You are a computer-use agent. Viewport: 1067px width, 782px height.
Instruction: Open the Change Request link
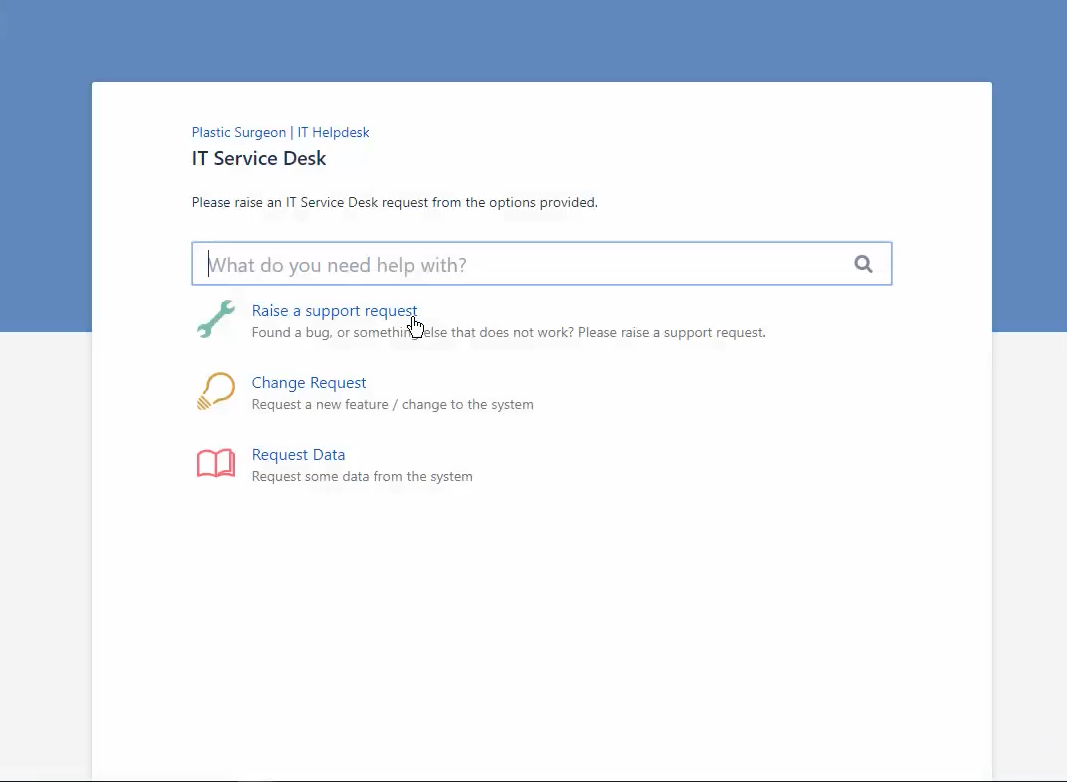click(309, 382)
